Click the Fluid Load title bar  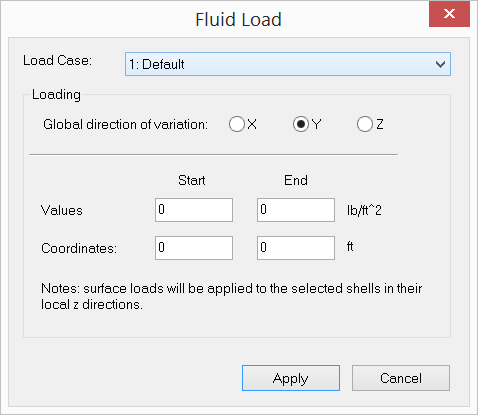[x=238, y=19]
